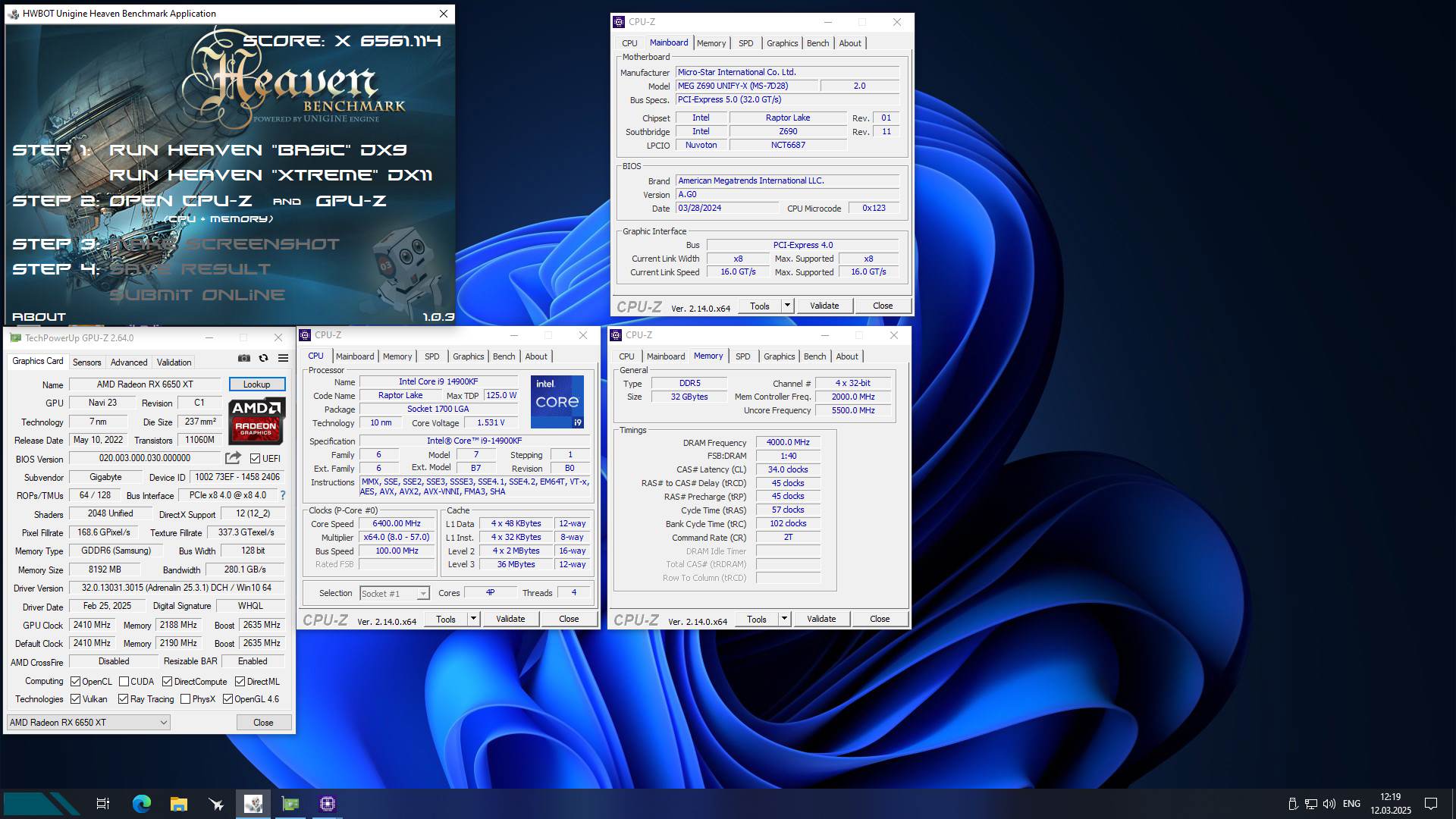Click the HWBOT Heaven taskbar icon

coord(253,804)
